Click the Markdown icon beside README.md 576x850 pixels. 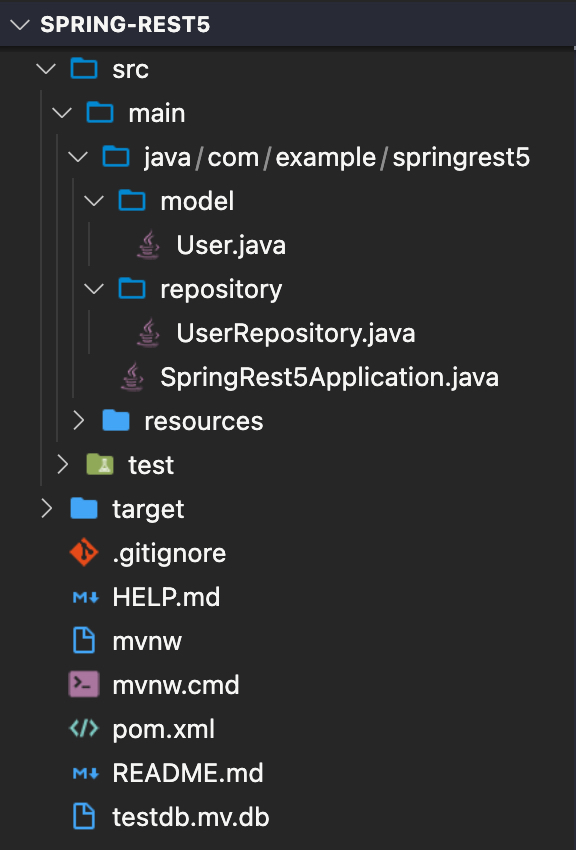(84, 772)
